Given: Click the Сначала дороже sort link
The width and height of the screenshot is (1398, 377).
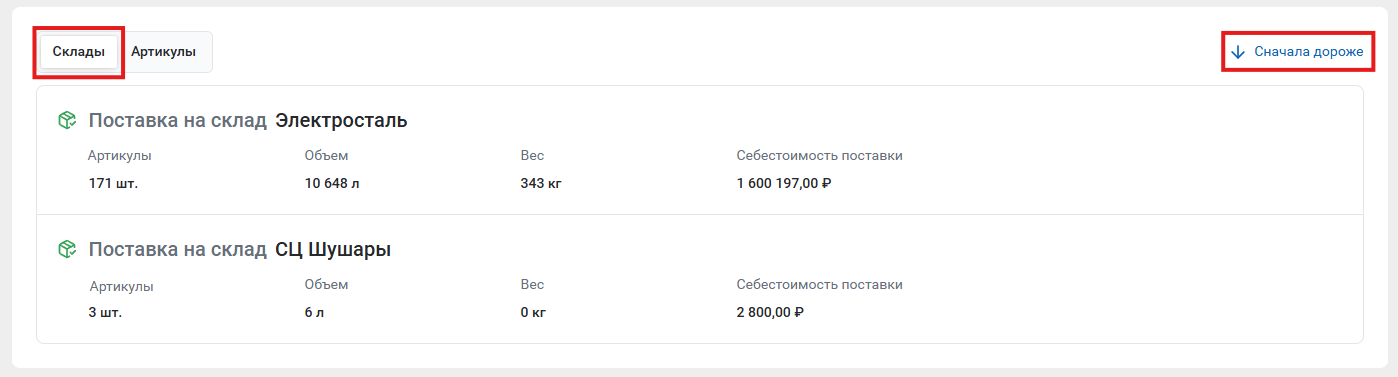Looking at the screenshot, I should (1309, 52).
